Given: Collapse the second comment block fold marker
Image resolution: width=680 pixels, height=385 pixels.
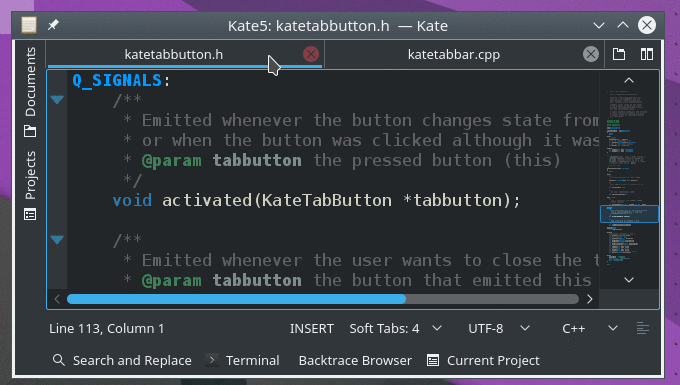Looking at the screenshot, I should pyautogui.click(x=57, y=239).
